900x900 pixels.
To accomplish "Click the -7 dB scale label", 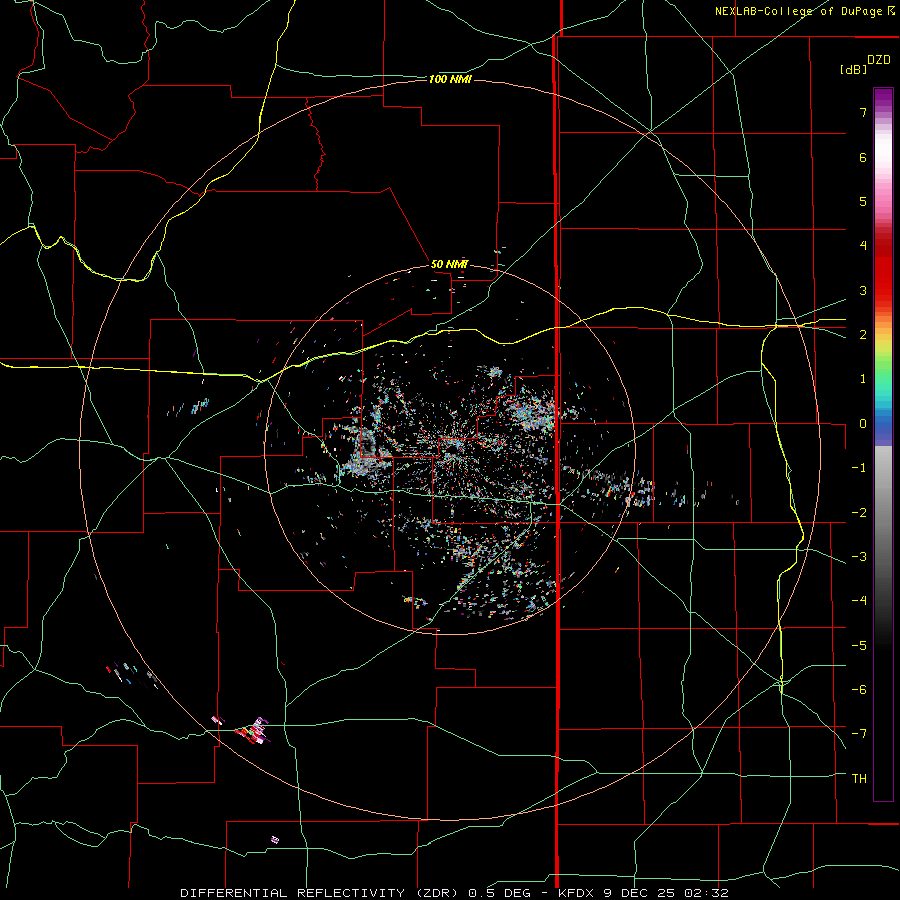I will click(859, 734).
